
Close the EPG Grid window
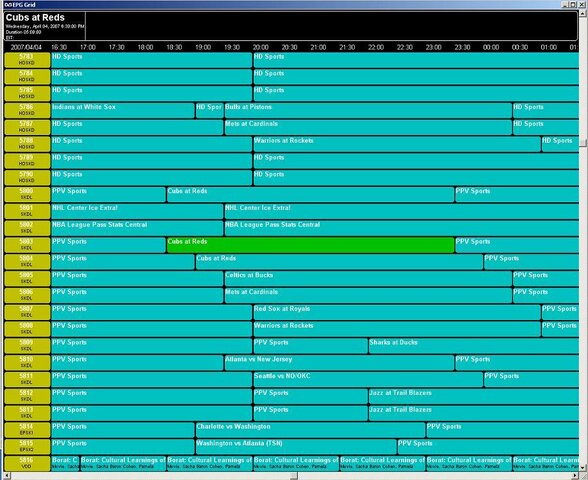coord(582,4)
